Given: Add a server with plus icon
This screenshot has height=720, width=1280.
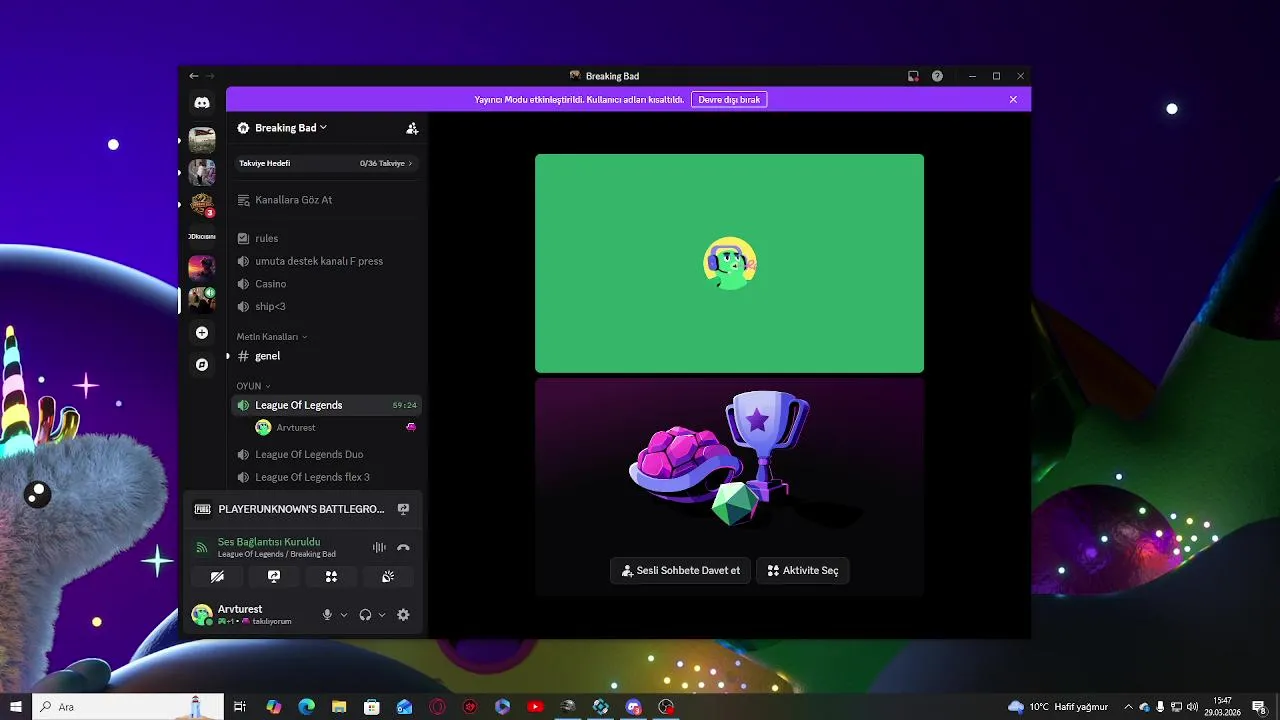Looking at the screenshot, I should [202, 333].
